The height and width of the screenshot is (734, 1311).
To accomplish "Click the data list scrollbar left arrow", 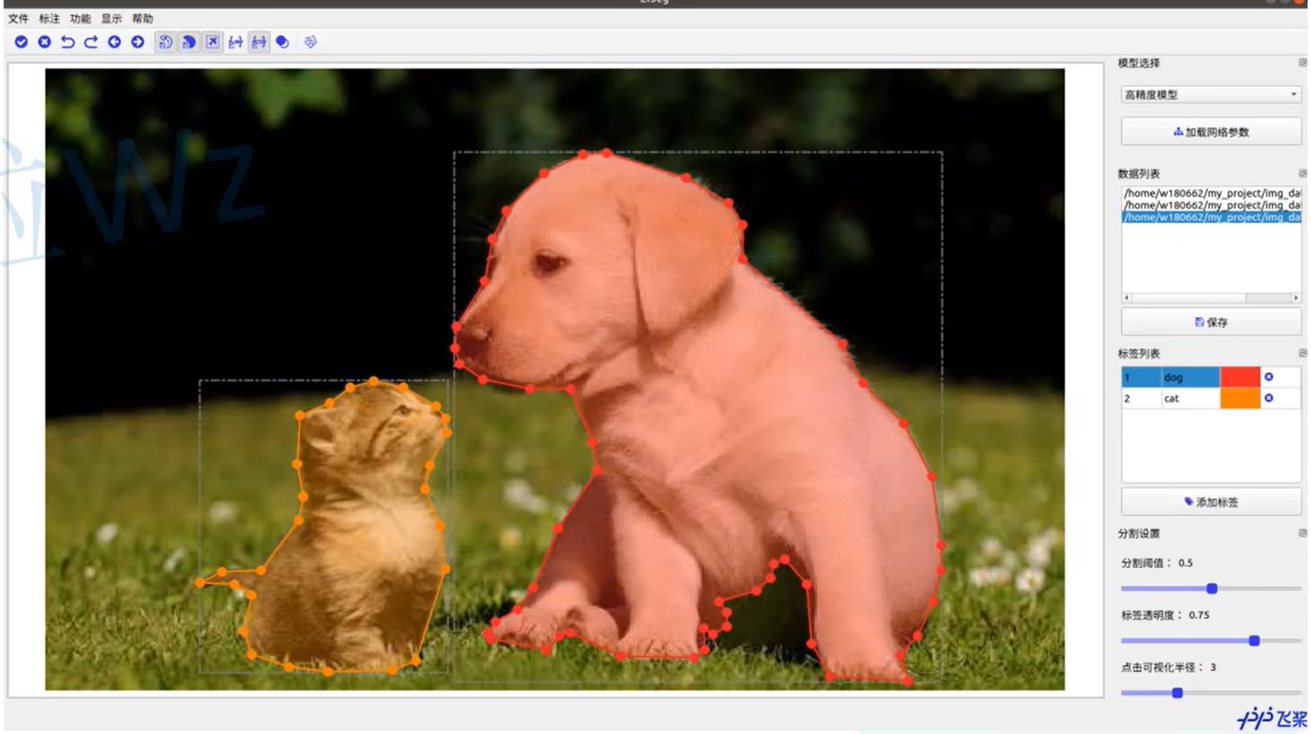I will (1127, 298).
